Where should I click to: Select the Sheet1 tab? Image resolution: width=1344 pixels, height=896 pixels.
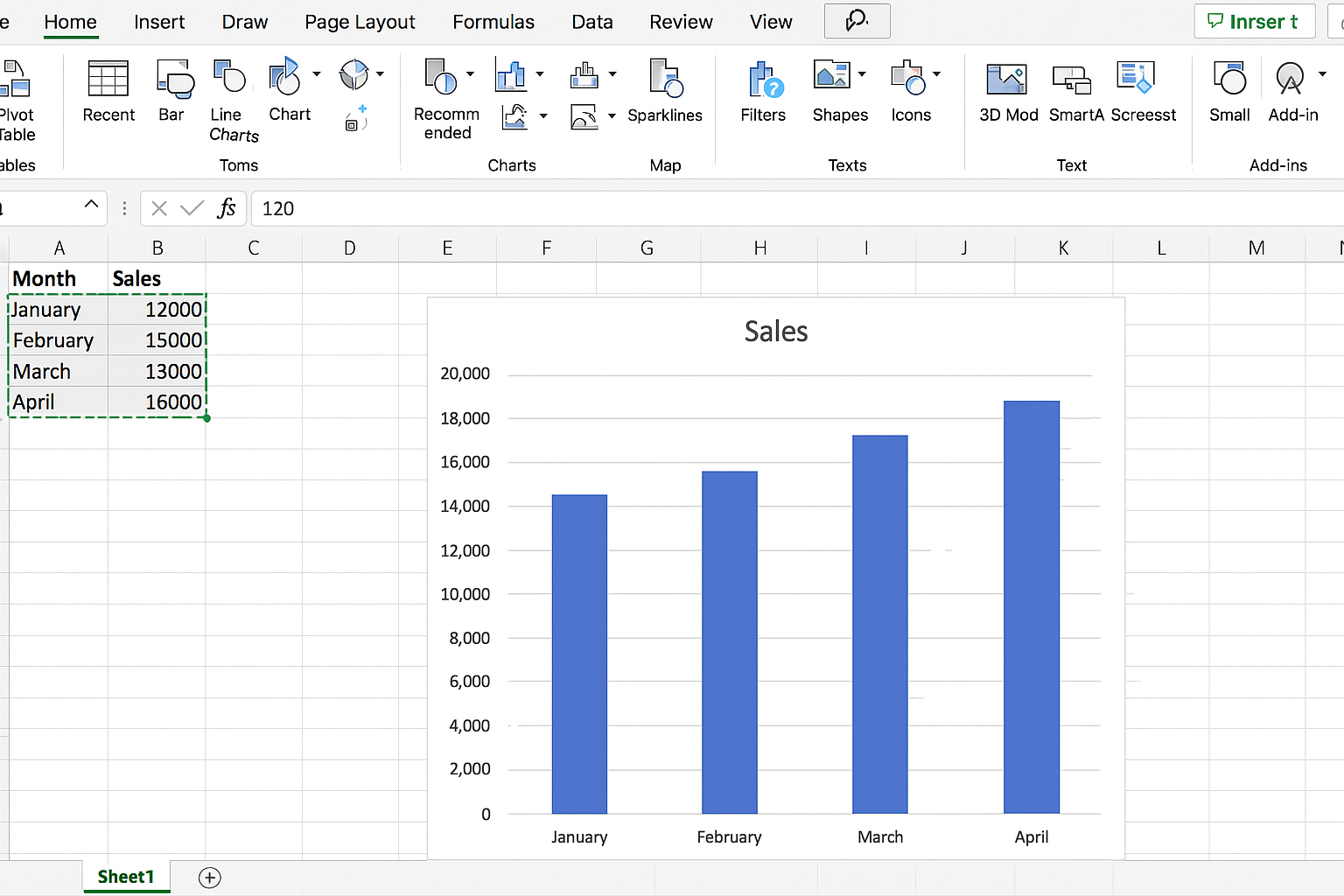126,877
